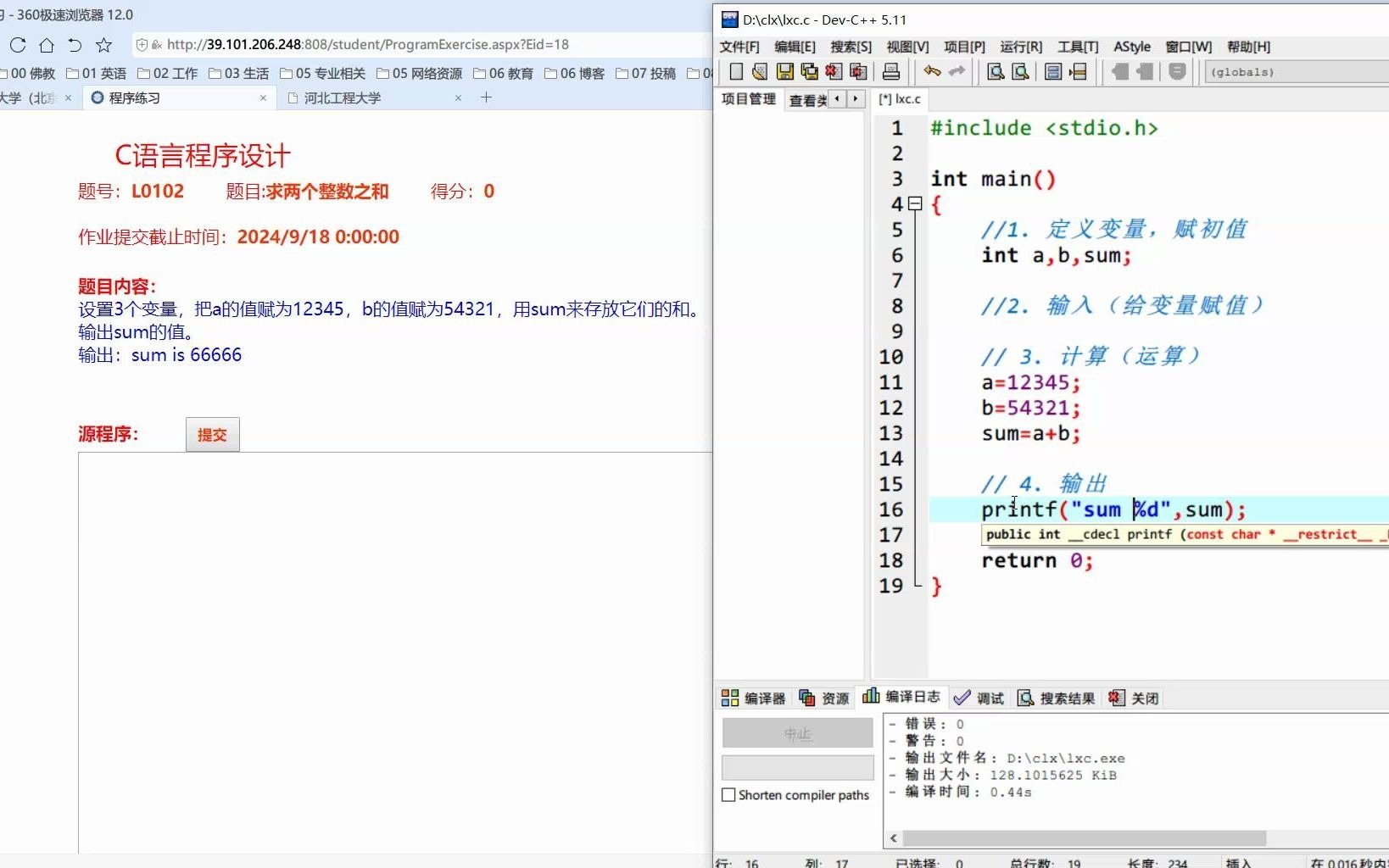Click the second greyed-out arrow toolbar icon
Screen dimensions: 1389x868
(1145, 72)
